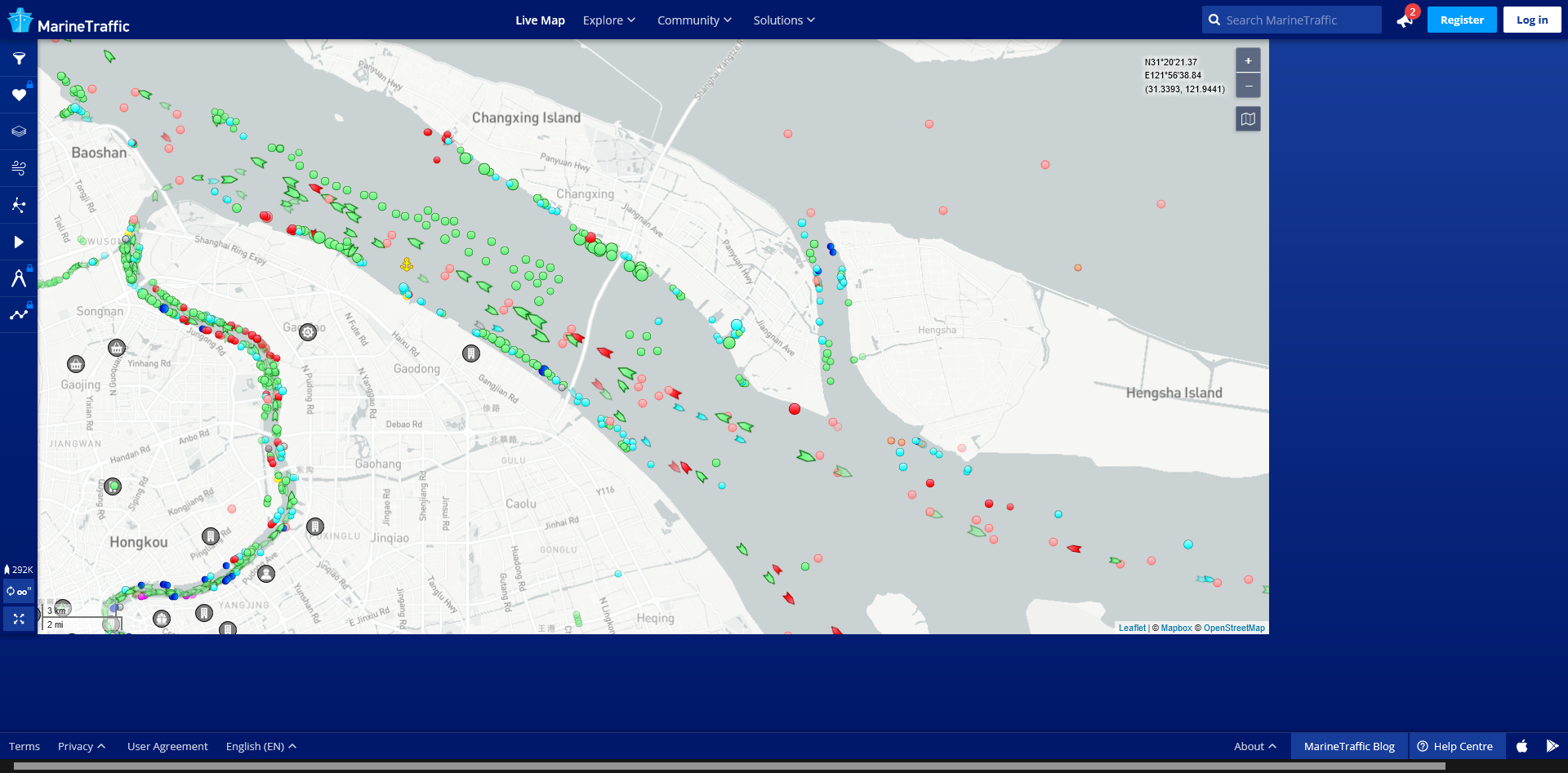Open the Apple App Store link
The width and height of the screenshot is (1568, 773).
[1521, 746]
